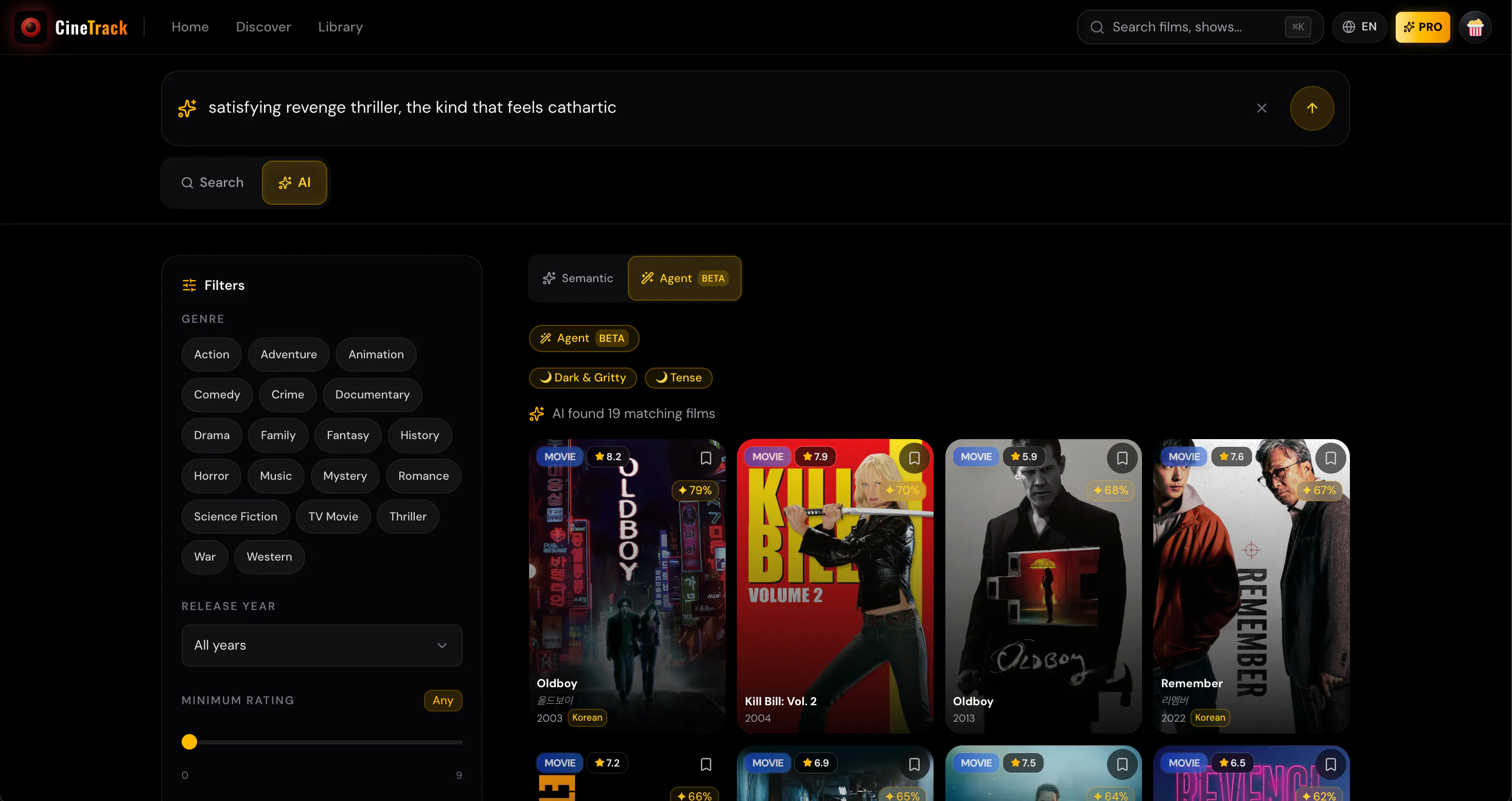Toggle the Mystery genre filter

pyautogui.click(x=345, y=476)
